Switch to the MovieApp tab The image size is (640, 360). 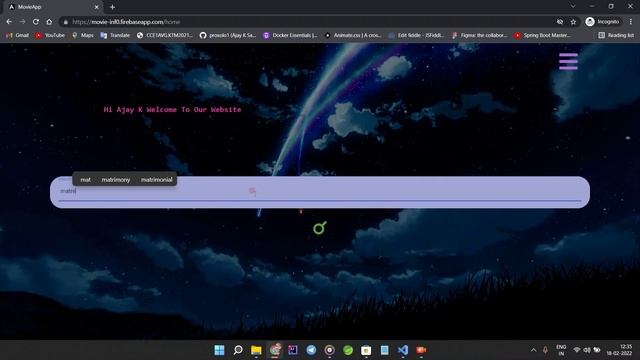(53, 7)
